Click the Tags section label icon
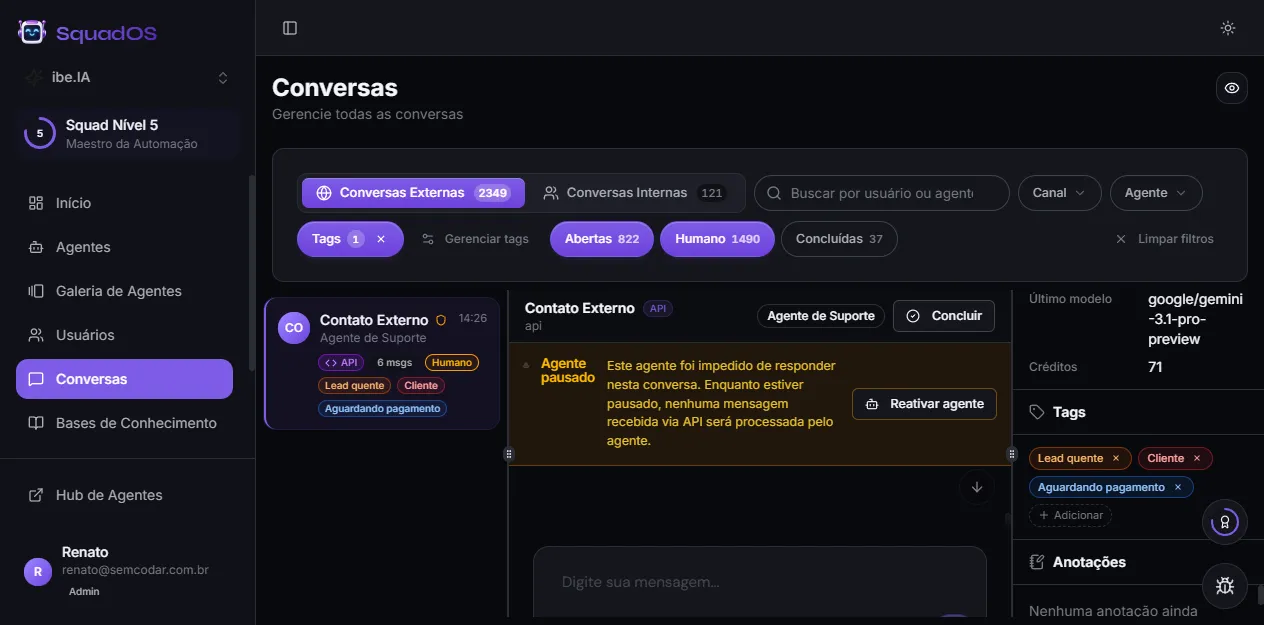This screenshot has width=1264, height=625. 1037,412
